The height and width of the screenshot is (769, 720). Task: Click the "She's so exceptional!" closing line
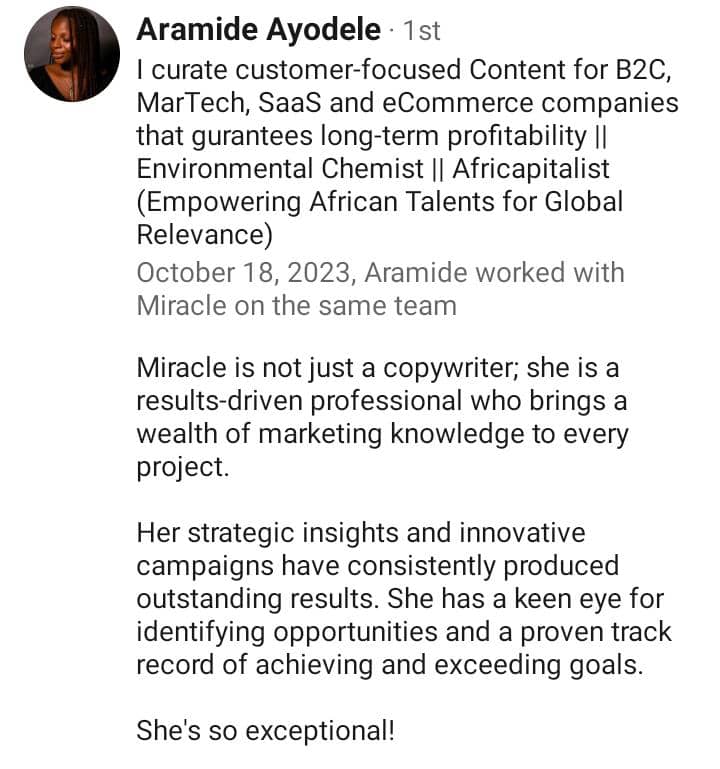pyautogui.click(x=265, y=731)
